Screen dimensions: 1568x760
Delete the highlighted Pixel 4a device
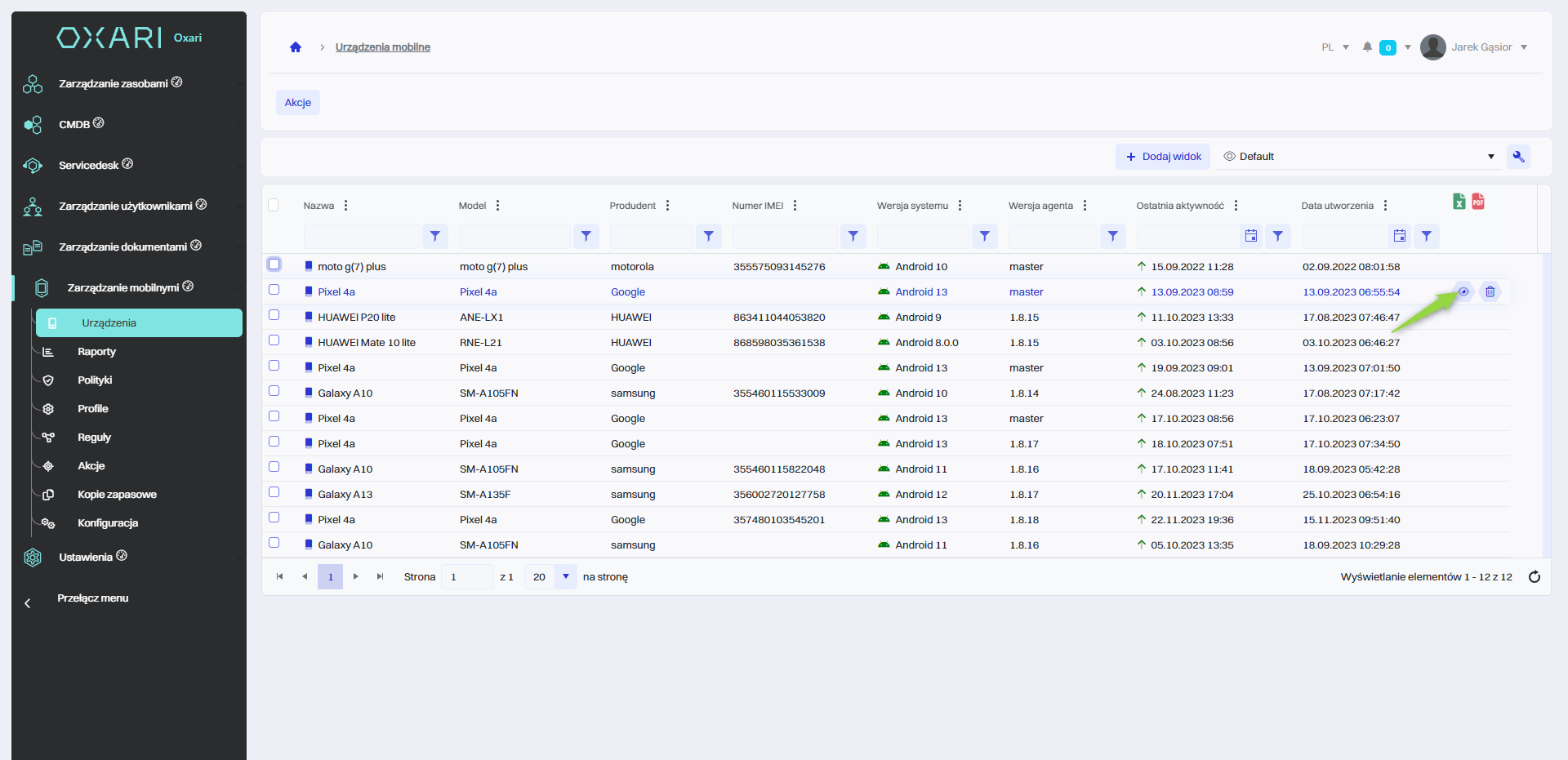[x=1490, y=292]
